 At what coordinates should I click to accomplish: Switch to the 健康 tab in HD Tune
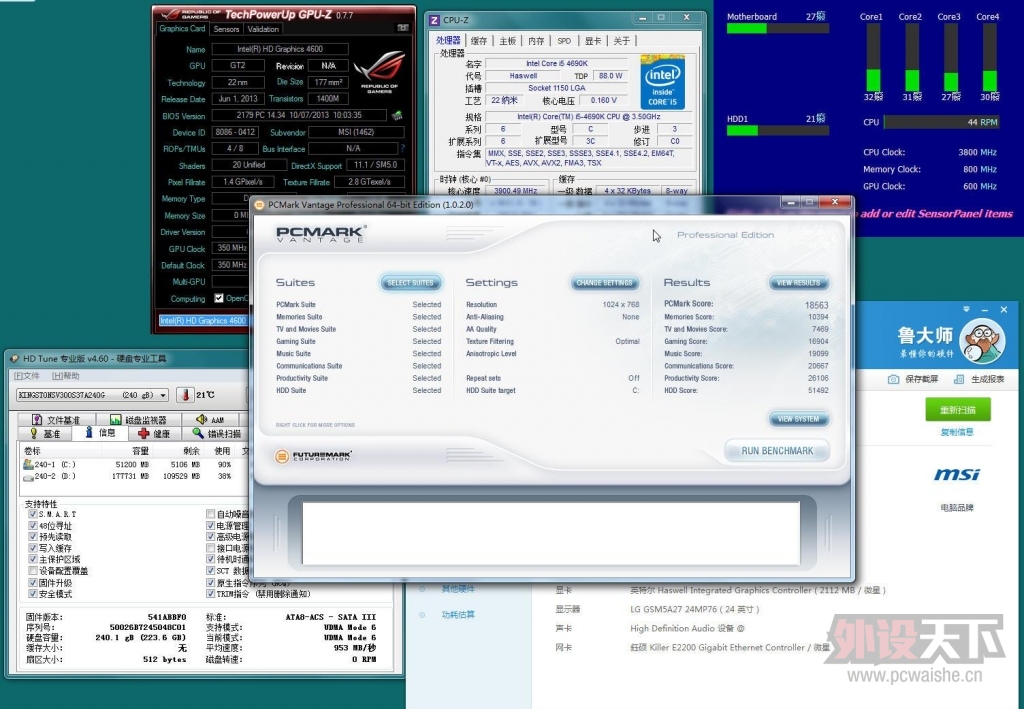(x=153, y=433)
